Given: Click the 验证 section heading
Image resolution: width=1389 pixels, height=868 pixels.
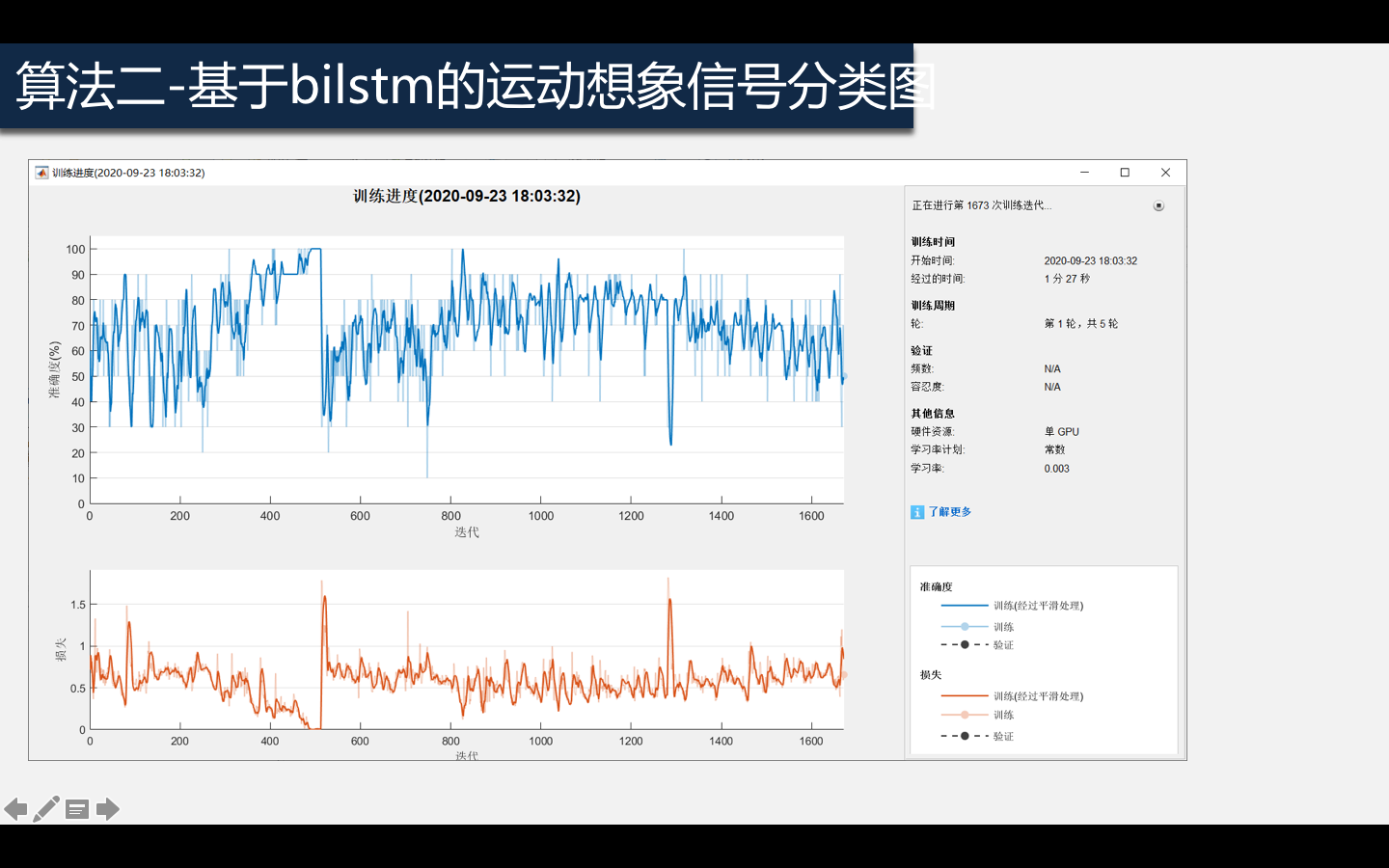Looking at the screenshot, I should click(x=922, y=351).
